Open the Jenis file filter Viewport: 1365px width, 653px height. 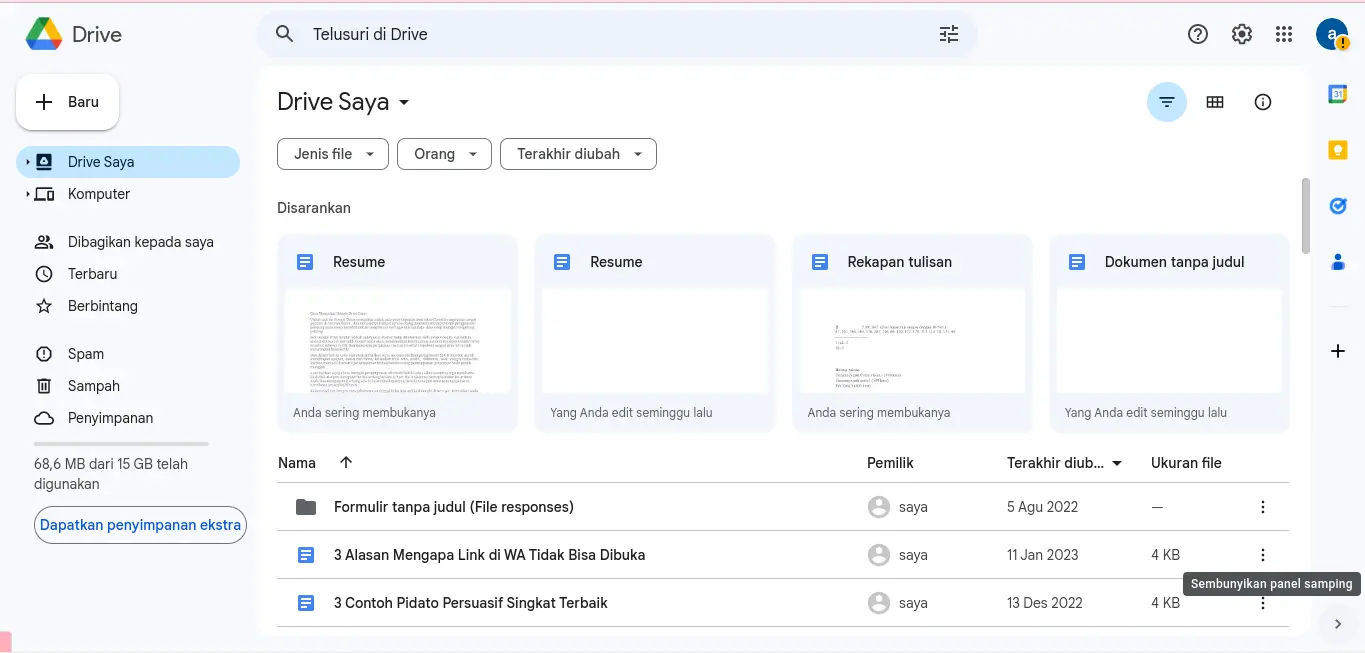pos(332,154)
